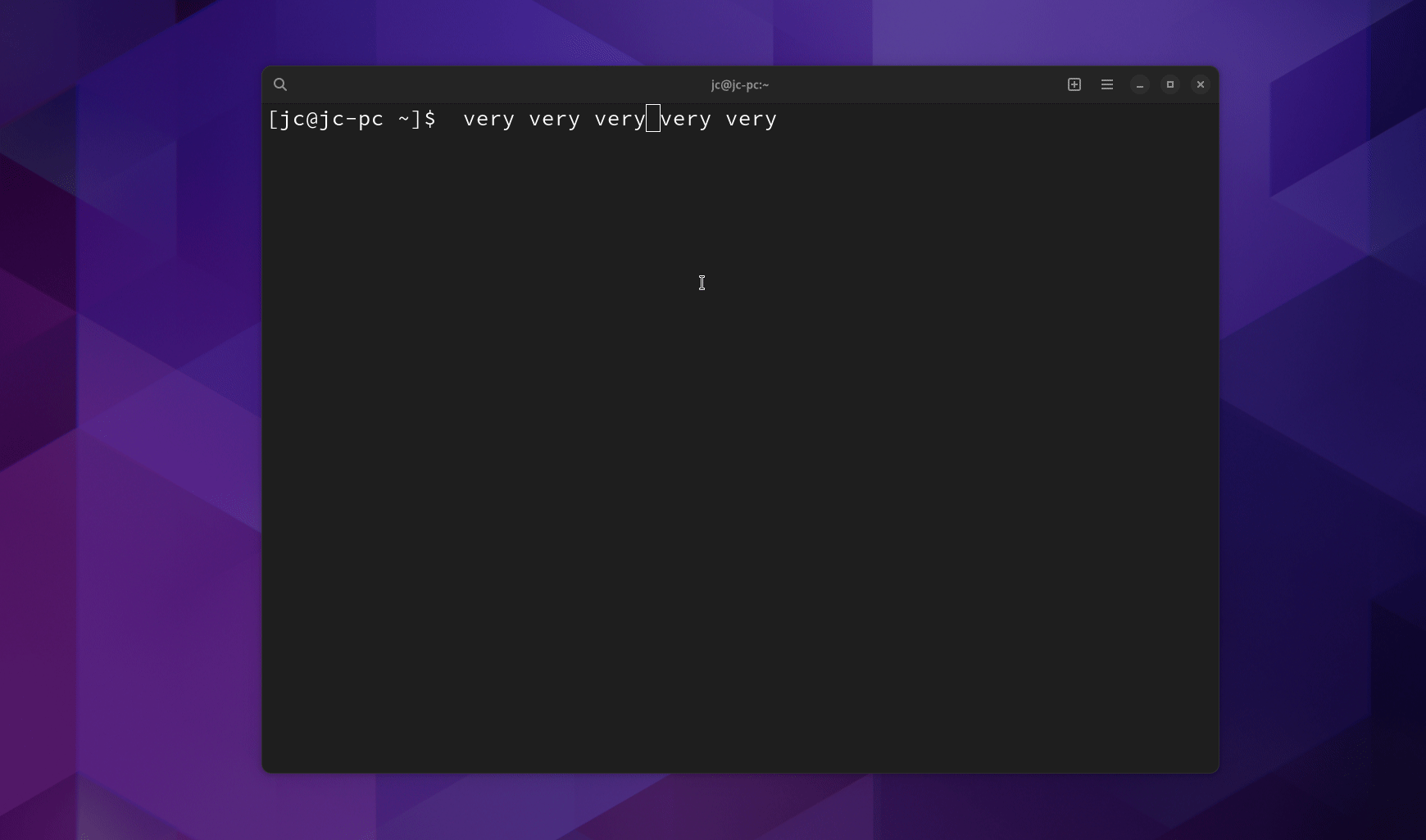This screenshot has width=1426, height=840.
Task: Open a new tab with plus icon
Action: pyautogui.click(x=1074, y=84)
